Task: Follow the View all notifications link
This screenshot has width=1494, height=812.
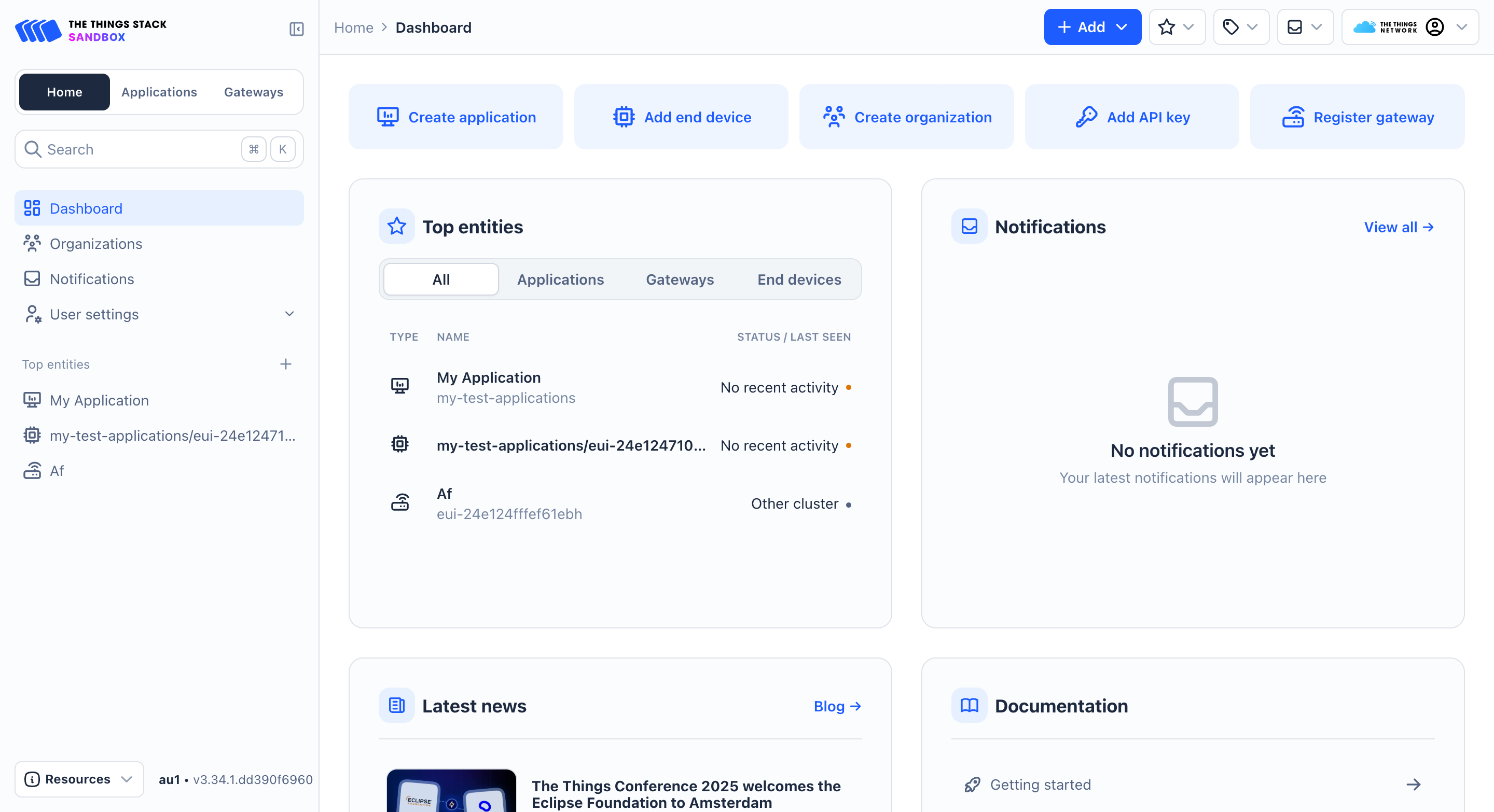Action: pos(1399,227)
